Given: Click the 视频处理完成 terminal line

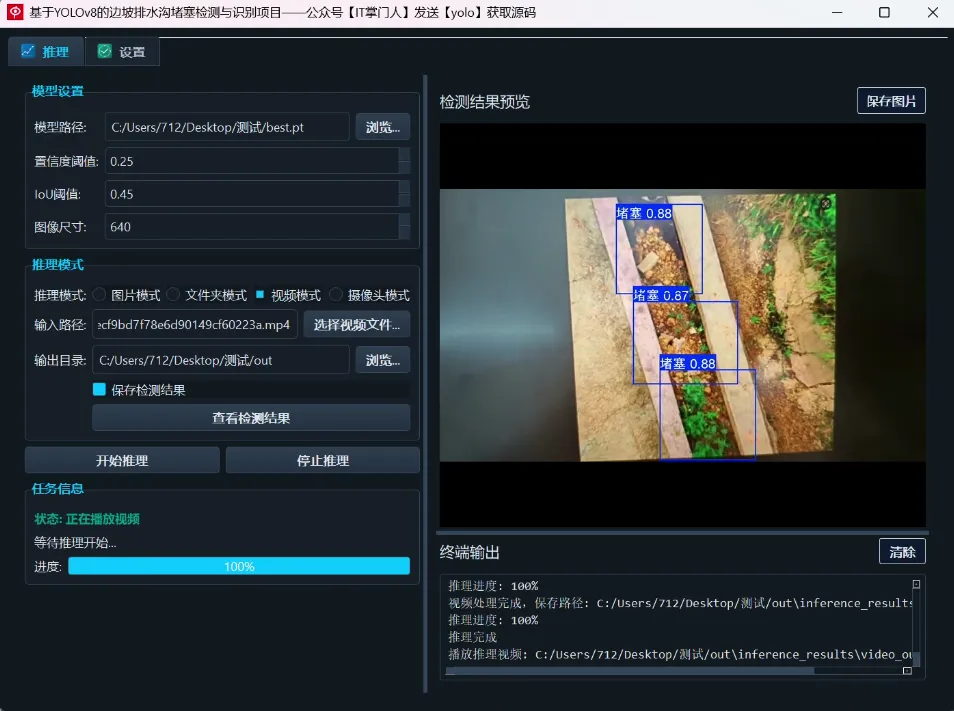Looking at the screenshot, I should click(680, 603).
